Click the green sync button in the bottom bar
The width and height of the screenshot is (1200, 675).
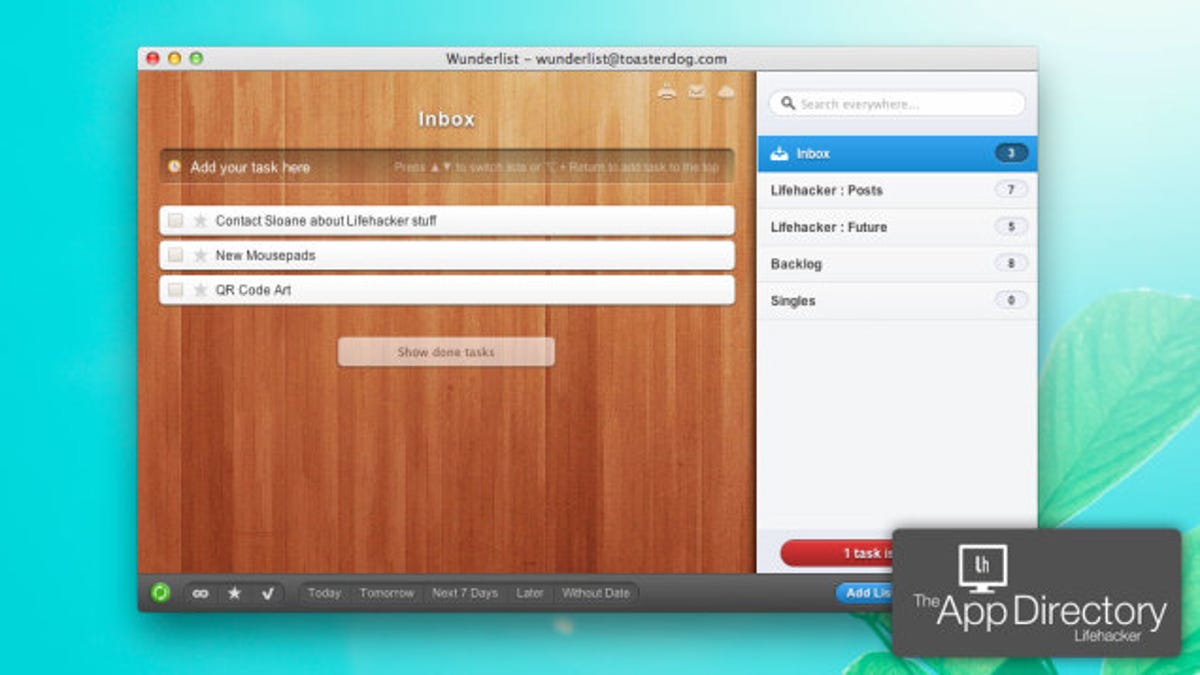[x=161, y=593]
